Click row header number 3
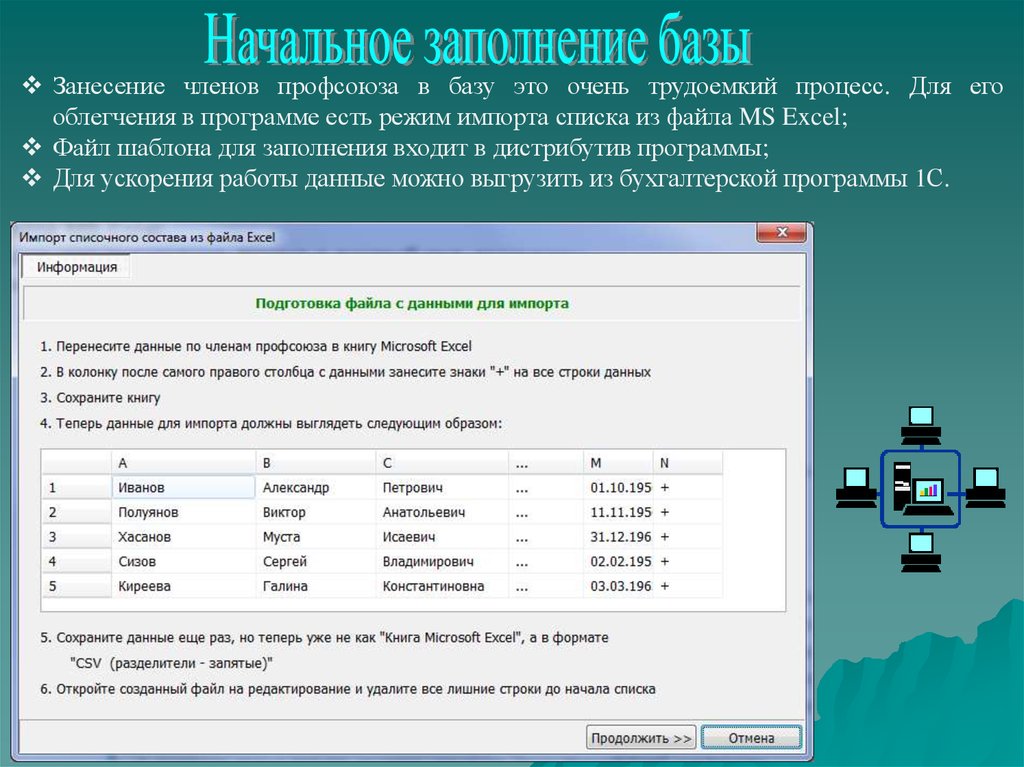 76,537
